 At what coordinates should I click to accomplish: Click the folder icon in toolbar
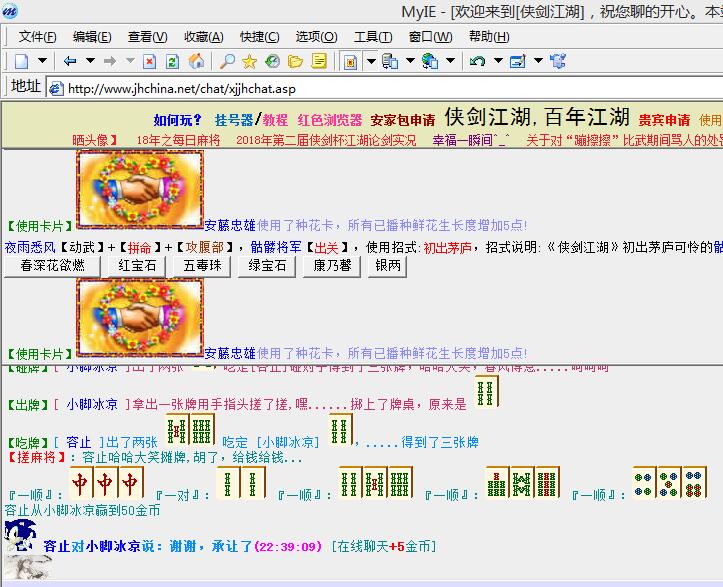(x=295, y=61)
